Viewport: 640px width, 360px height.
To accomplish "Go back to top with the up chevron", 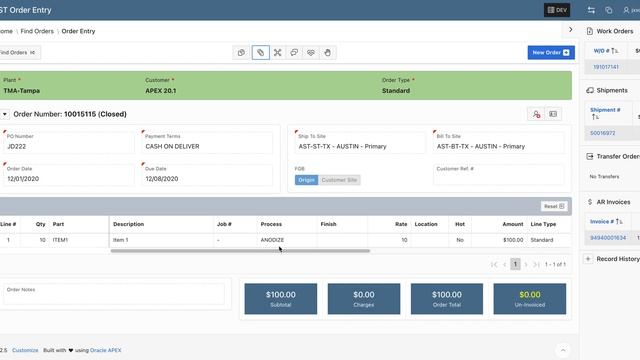I will (563, 350).
